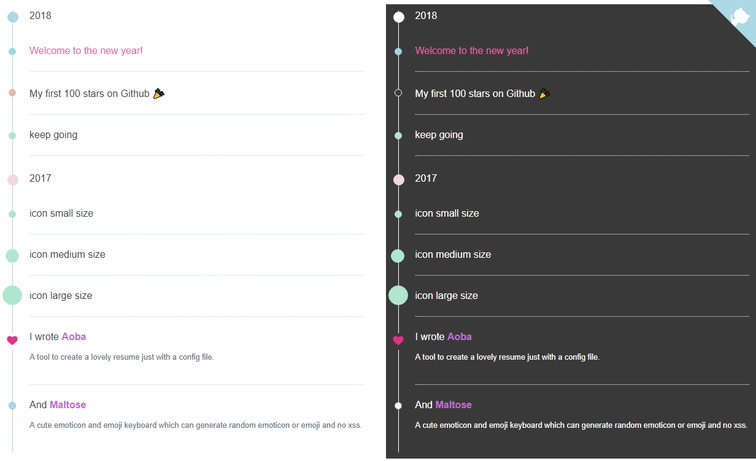756x461 pixels.
Task: Click the pink 2017 marker in light timeline
Action: point(12,180)
